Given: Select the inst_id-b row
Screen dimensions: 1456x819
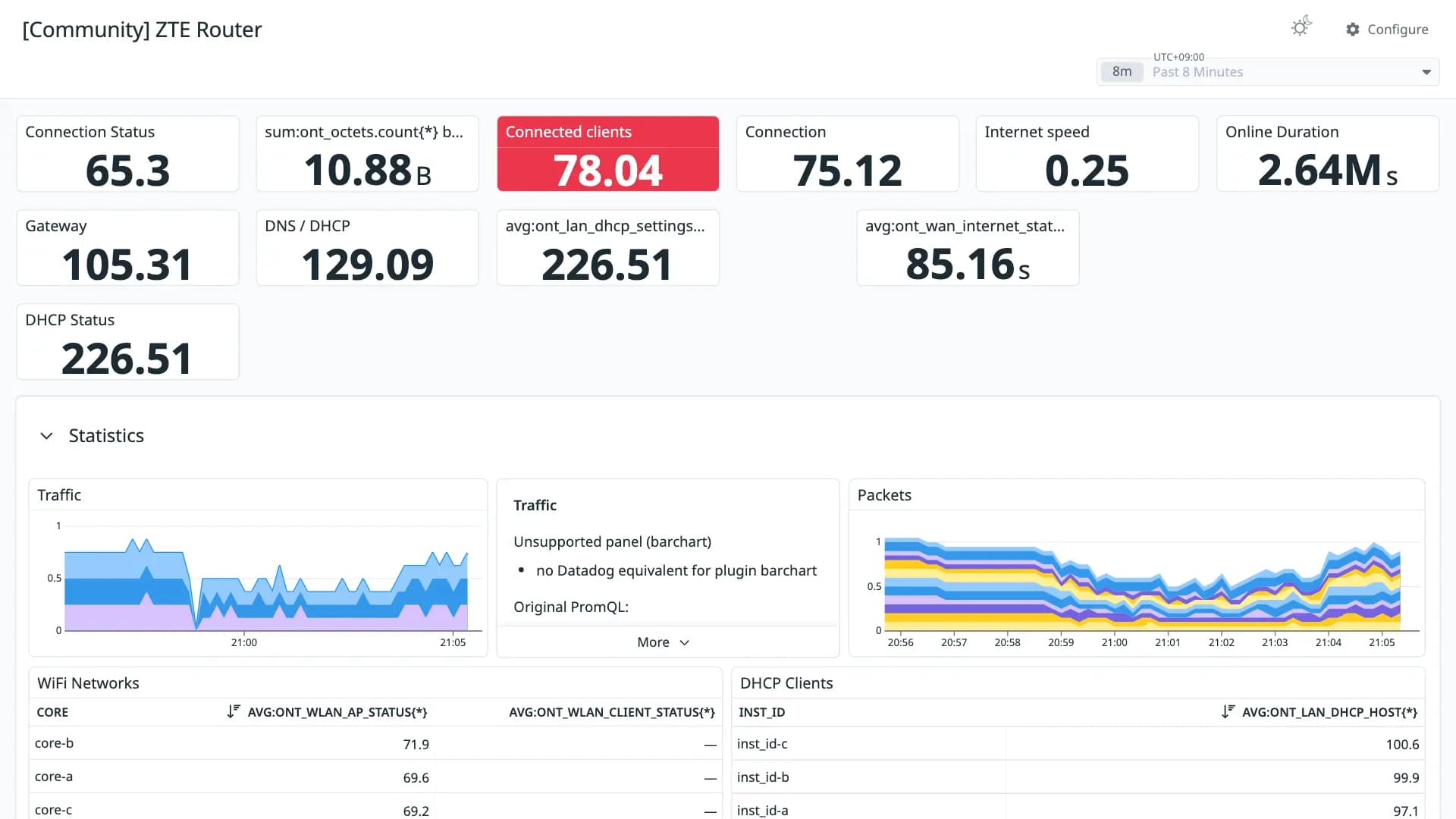Looking at the screenshot, I should (x=1078, y=777).
